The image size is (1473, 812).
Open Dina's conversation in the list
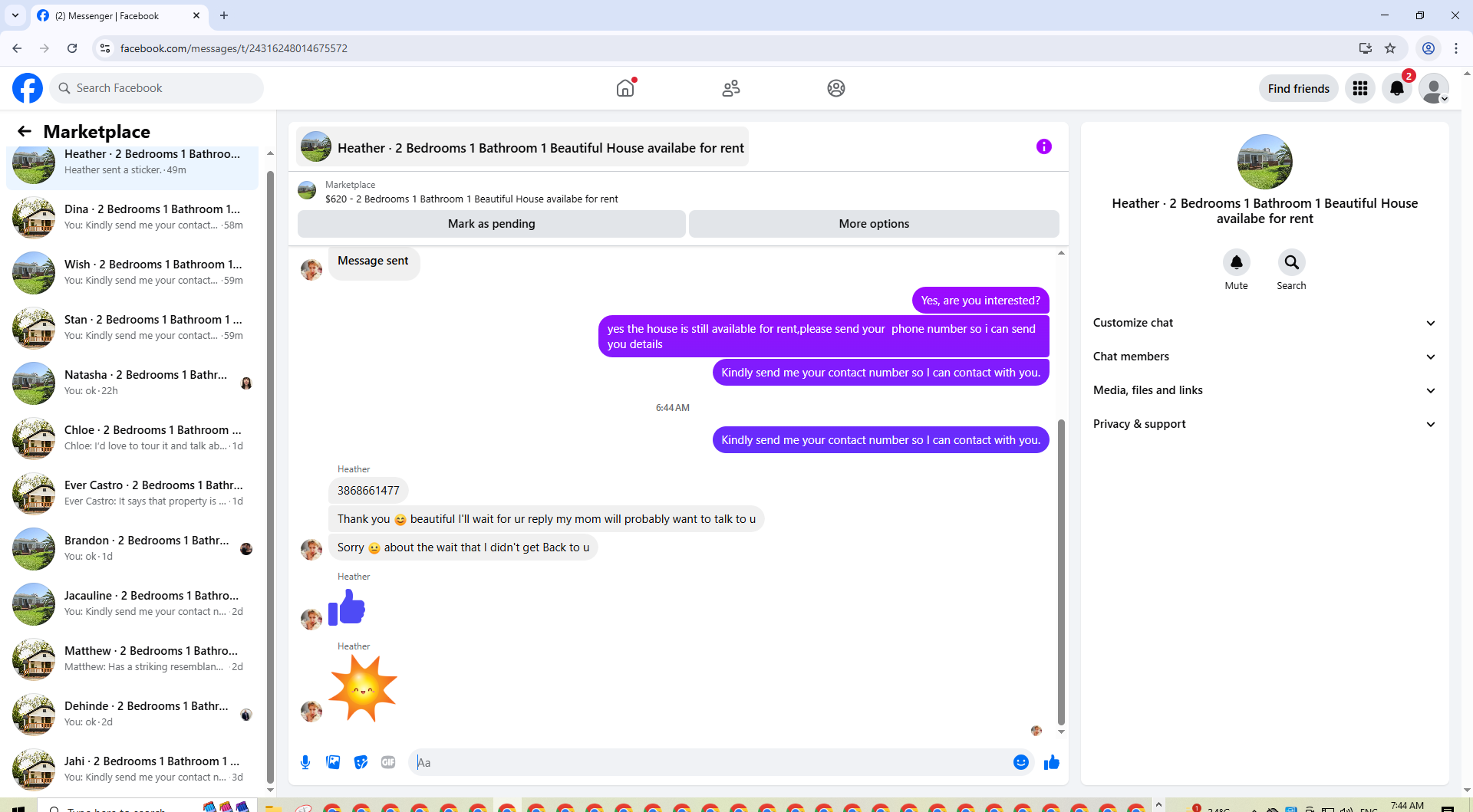(x=132, y=217)
